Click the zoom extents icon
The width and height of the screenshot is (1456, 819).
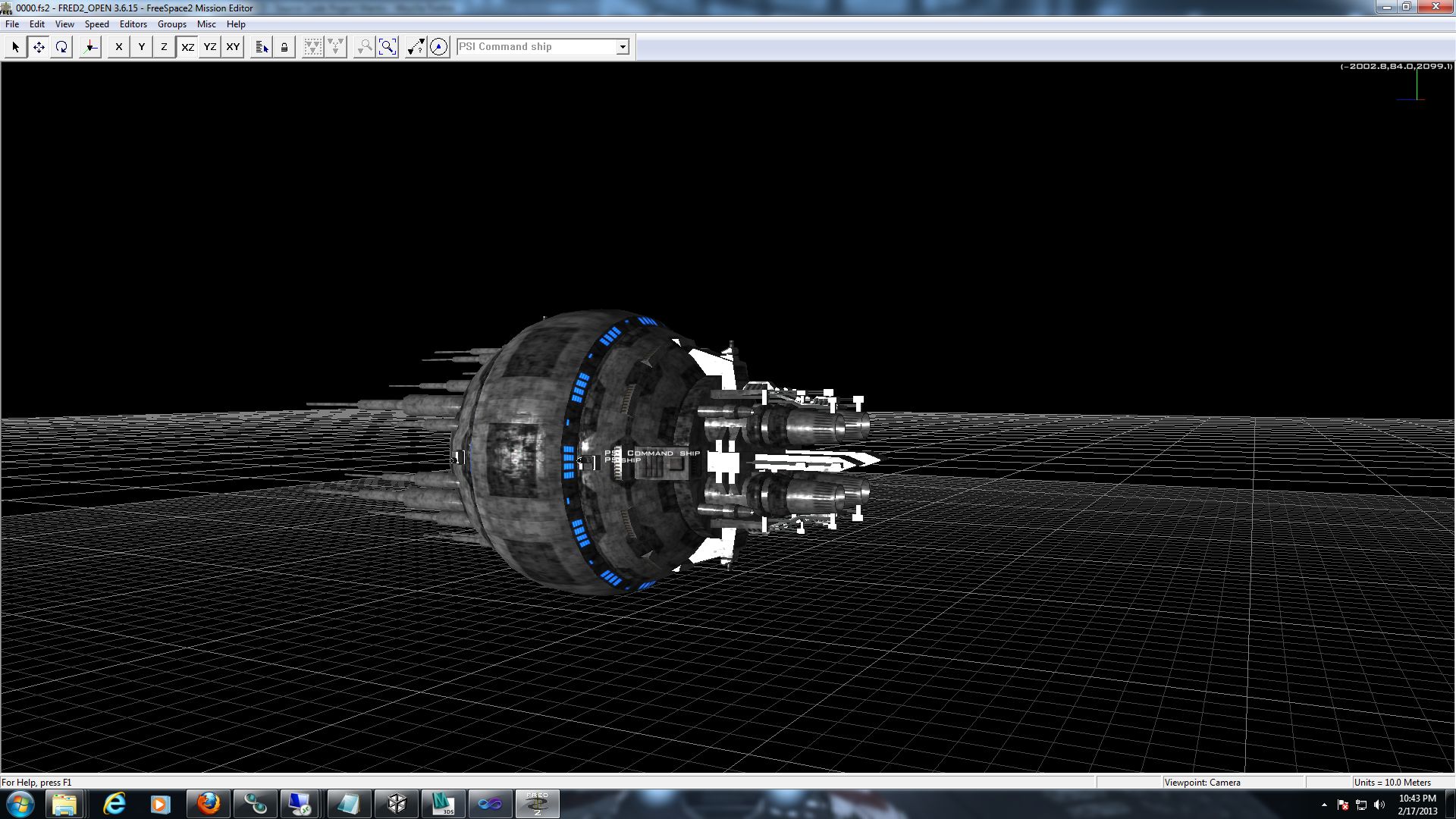point(388,47)
